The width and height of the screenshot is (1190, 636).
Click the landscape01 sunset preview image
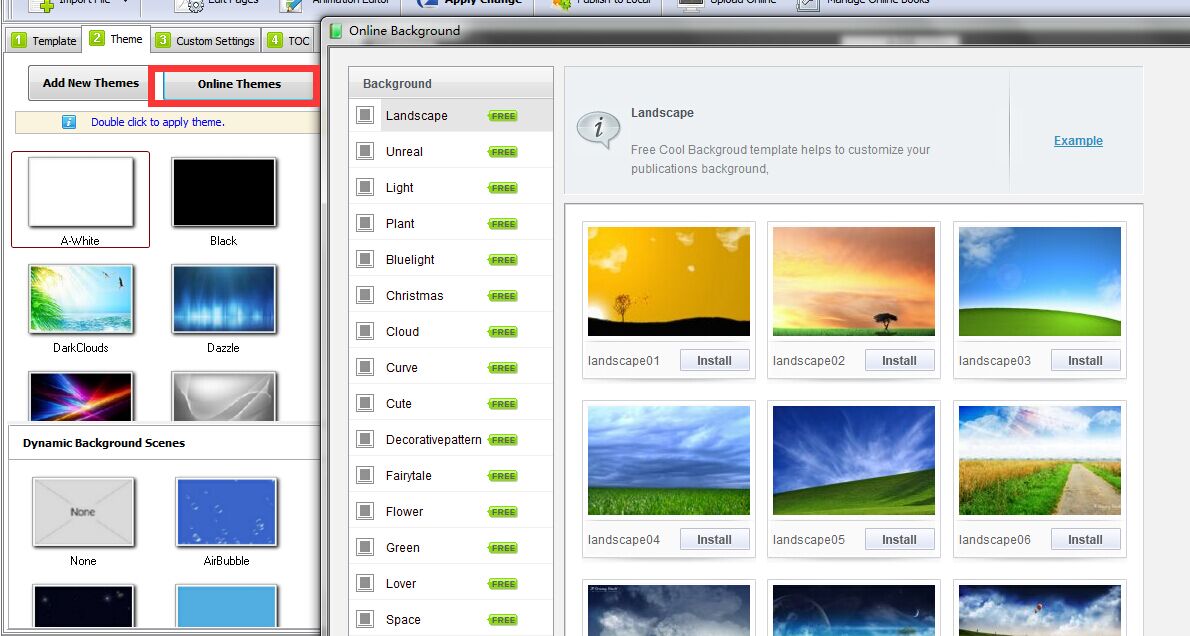click(669, 282)
